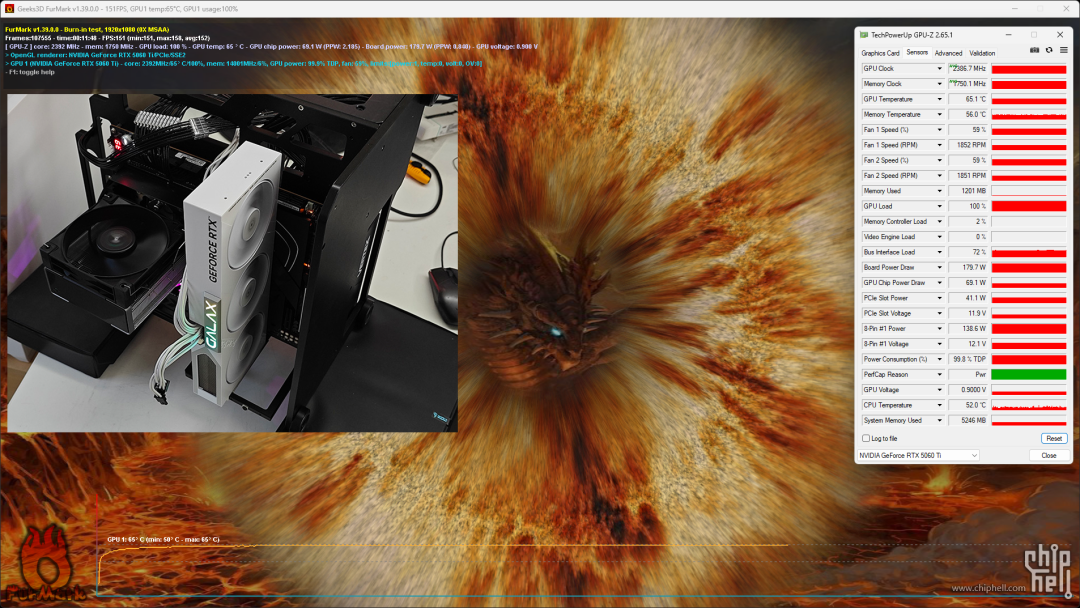
Task: Click the green PerfCap Reason bar
Action: [1029, 375]
